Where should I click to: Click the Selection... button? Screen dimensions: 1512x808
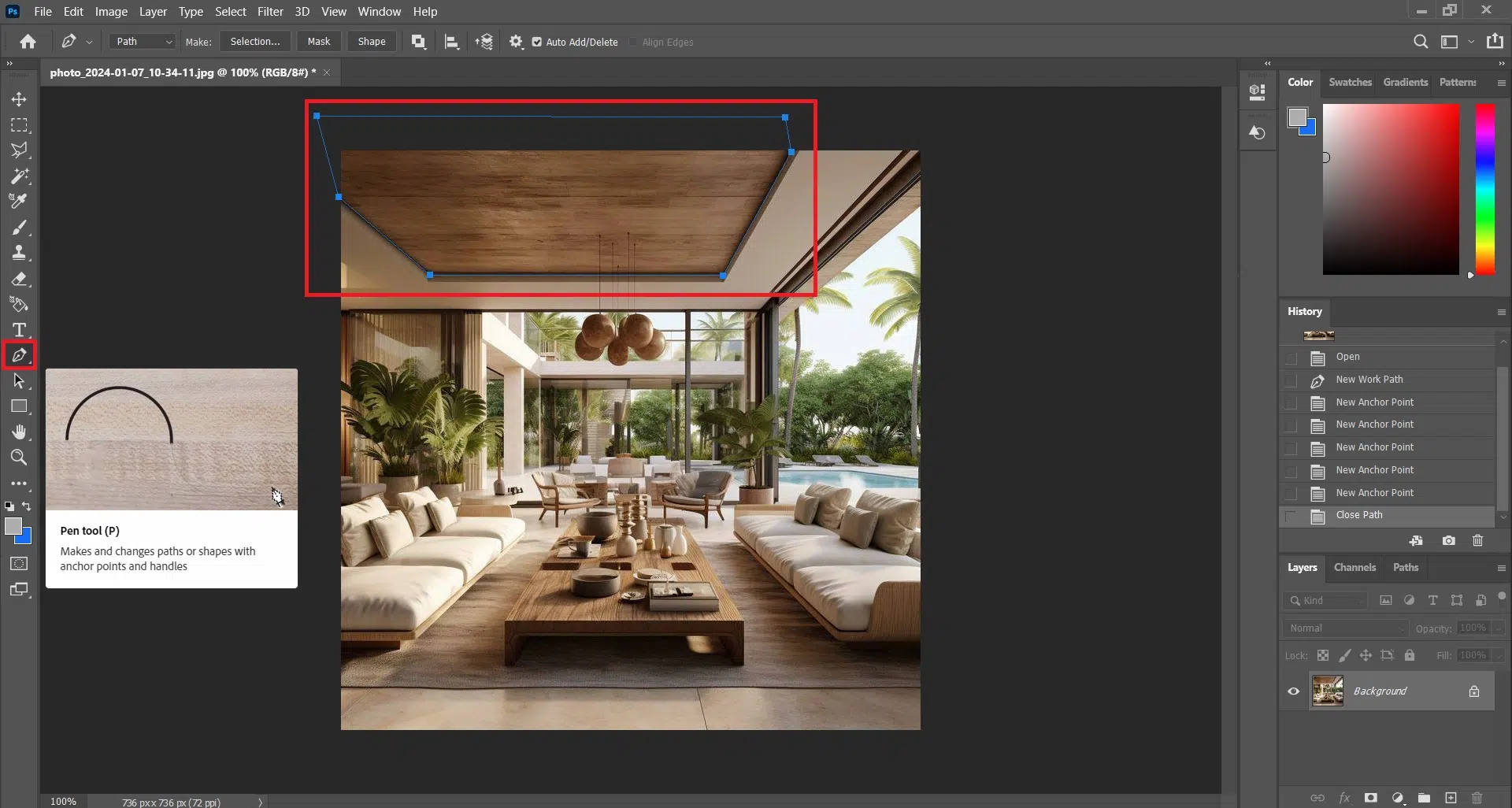255,42
